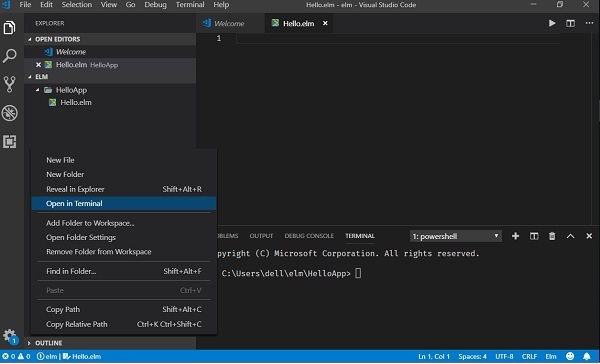Open the Help menu
The image size is (600, 364).
[221, 5]
